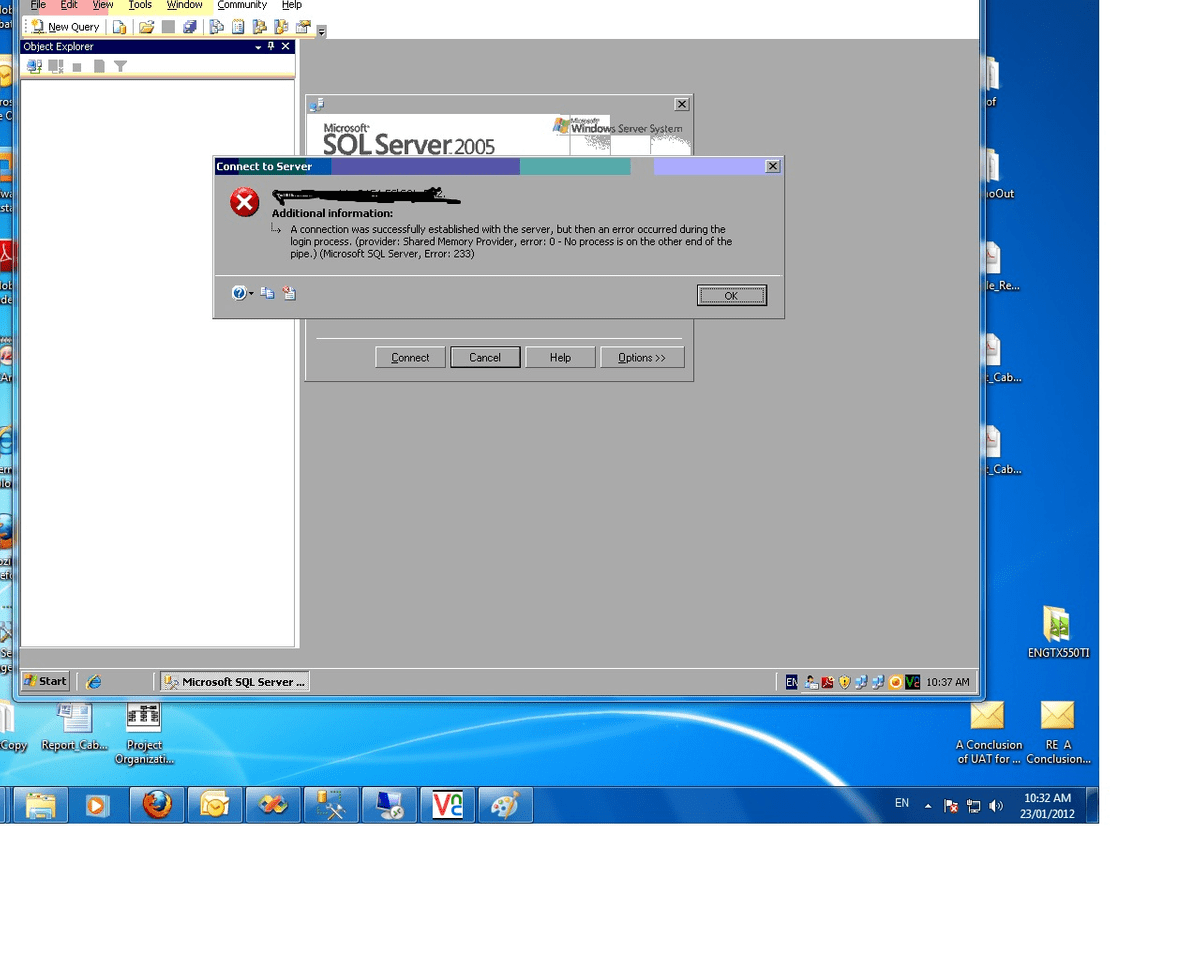Click Help in the SQL Server login window
The width and height of the screenshot is (1200, 960).
click(x=560, y=357)
